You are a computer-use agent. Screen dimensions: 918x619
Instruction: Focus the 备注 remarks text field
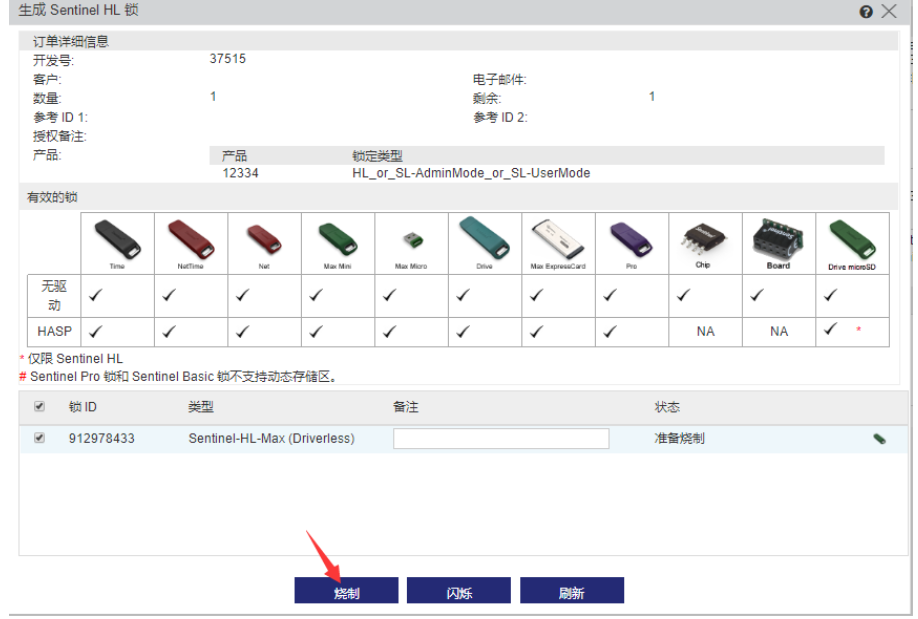coord(500,439)
